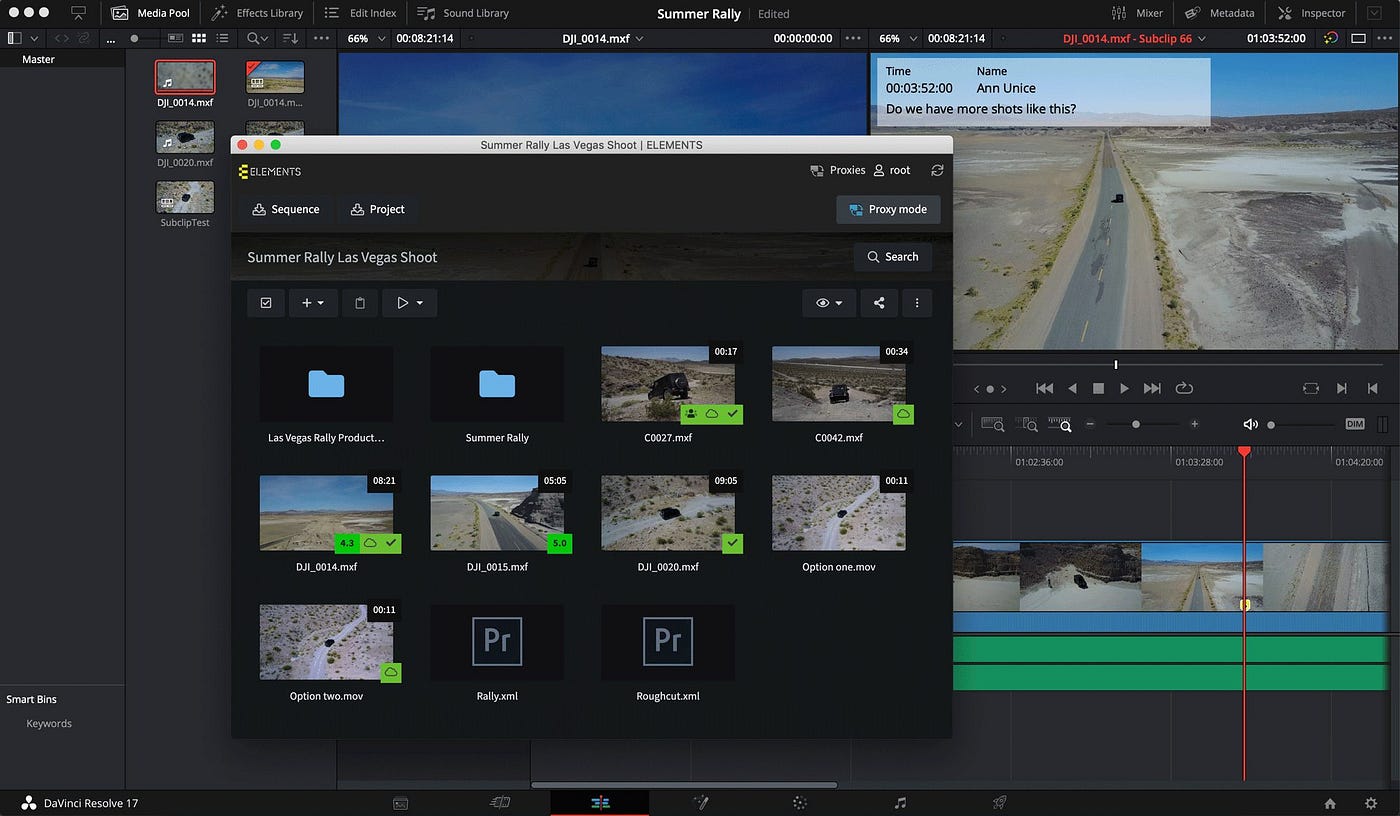Import Project in the ELEMENTS window
Image resolution: width=1400 pixels, height=816 pixels.
[378, 209]
